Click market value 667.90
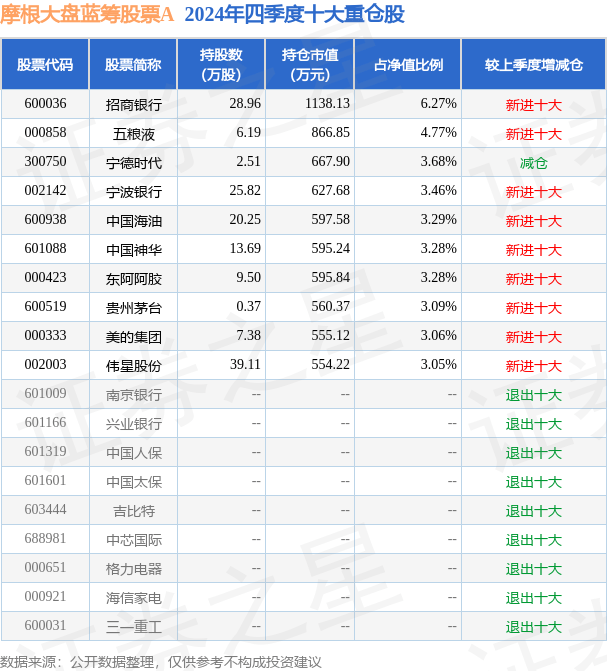This screenshot has height=671, width=607. coord(330,162)
